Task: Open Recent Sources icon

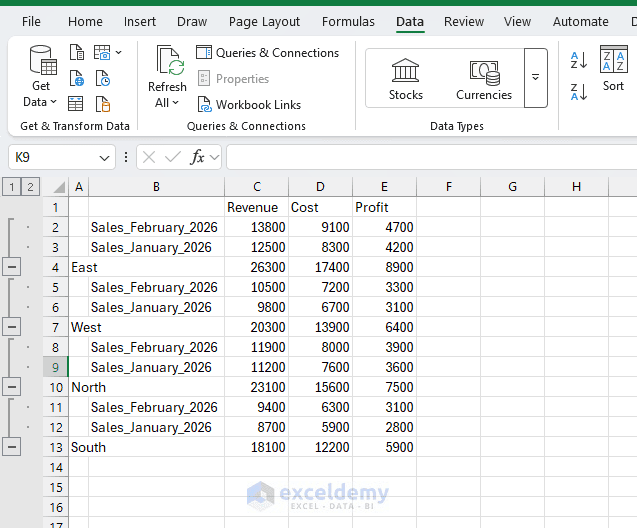Action: pyautogui.click(x=103, y=78)
